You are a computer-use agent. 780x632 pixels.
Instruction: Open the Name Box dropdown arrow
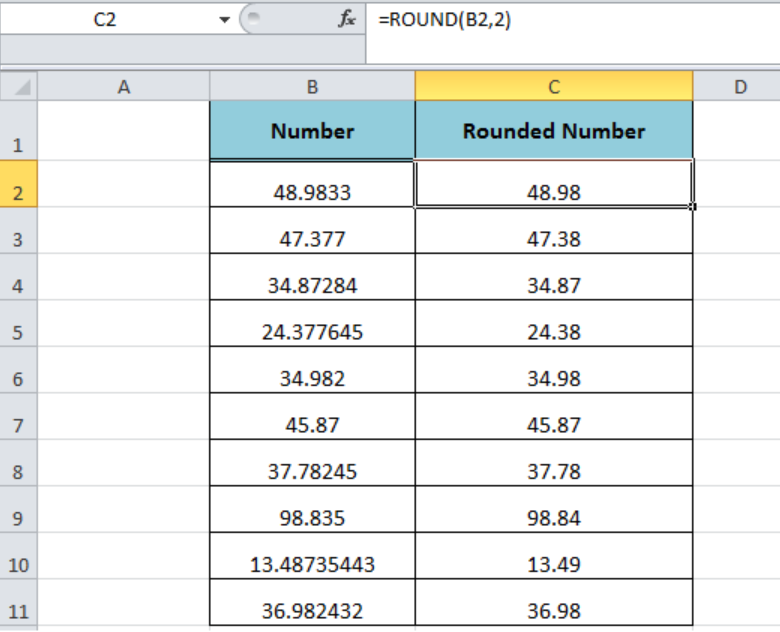224,20
